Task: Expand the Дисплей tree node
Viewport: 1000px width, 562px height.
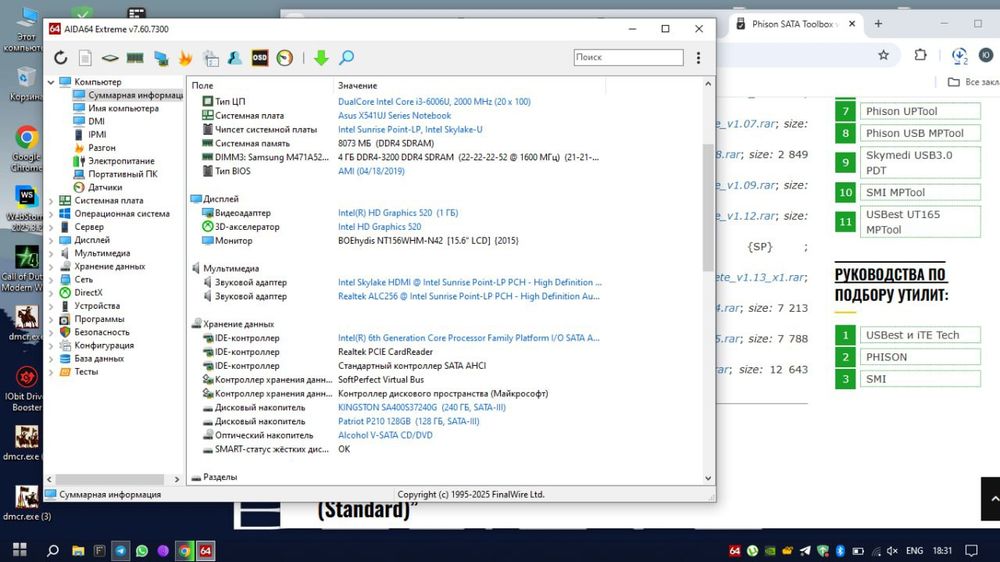Action: point(51,240)
